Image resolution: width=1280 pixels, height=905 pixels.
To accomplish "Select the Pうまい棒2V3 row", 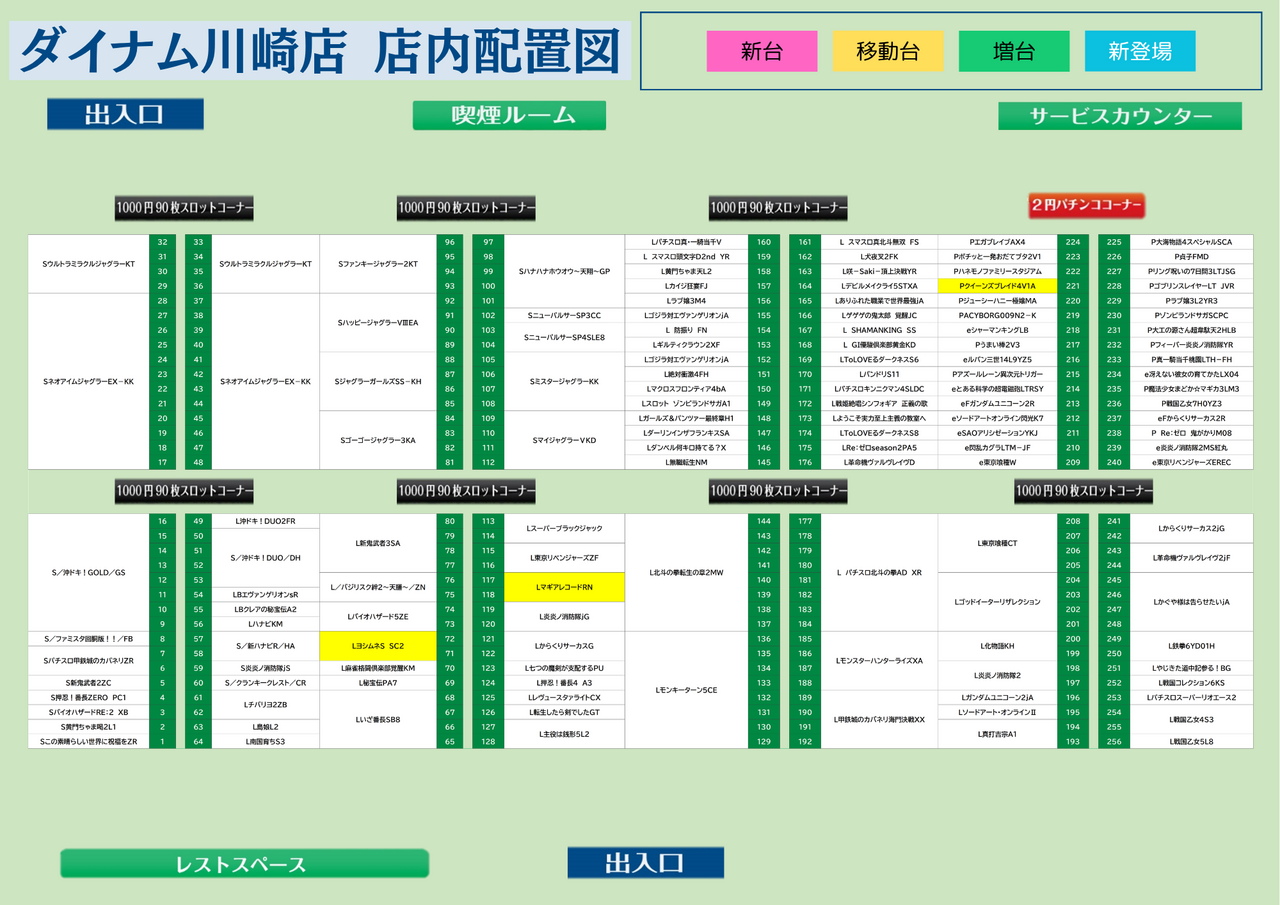I will [x=997, y=345].
